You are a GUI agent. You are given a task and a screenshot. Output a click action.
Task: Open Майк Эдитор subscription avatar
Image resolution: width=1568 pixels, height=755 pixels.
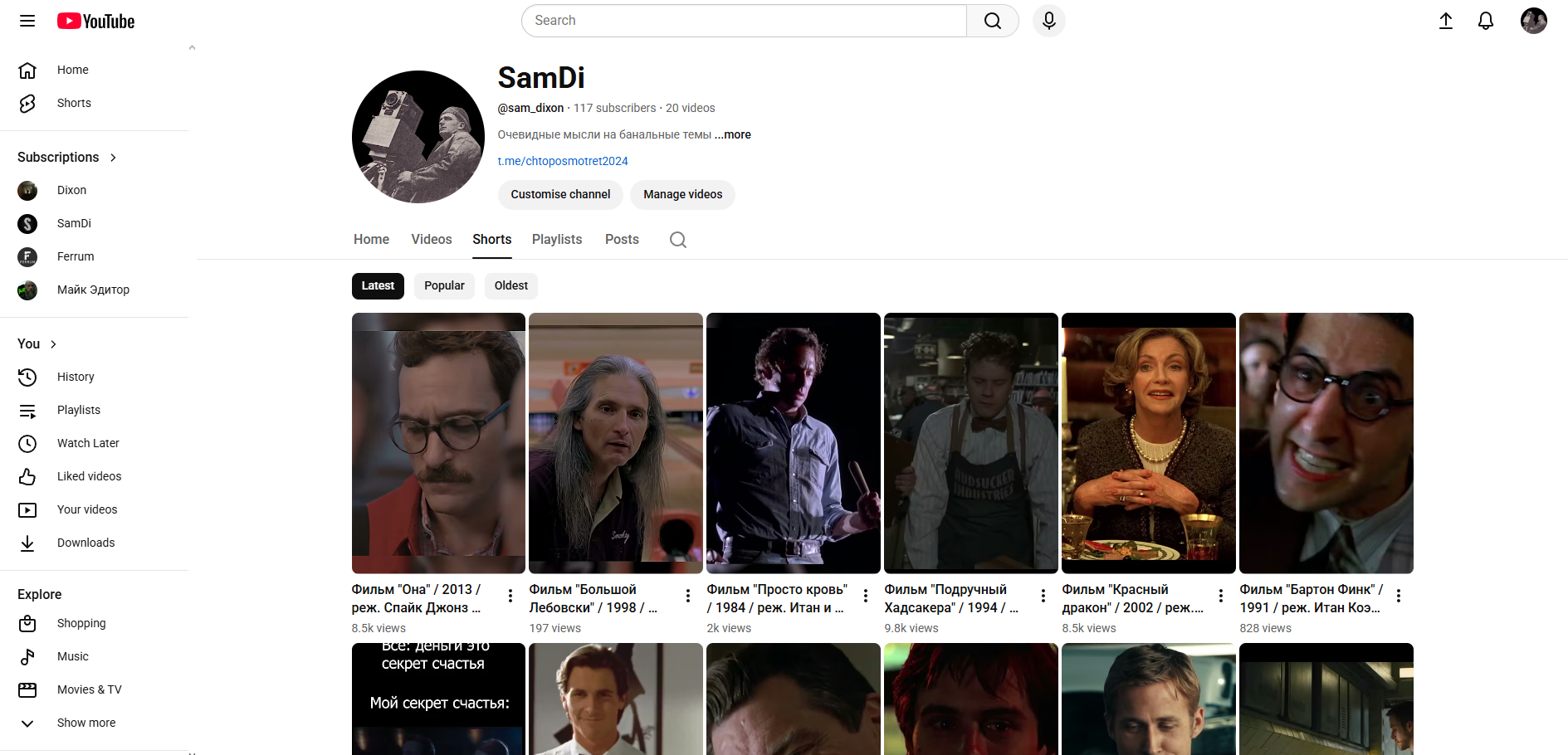tap(27, 290)
